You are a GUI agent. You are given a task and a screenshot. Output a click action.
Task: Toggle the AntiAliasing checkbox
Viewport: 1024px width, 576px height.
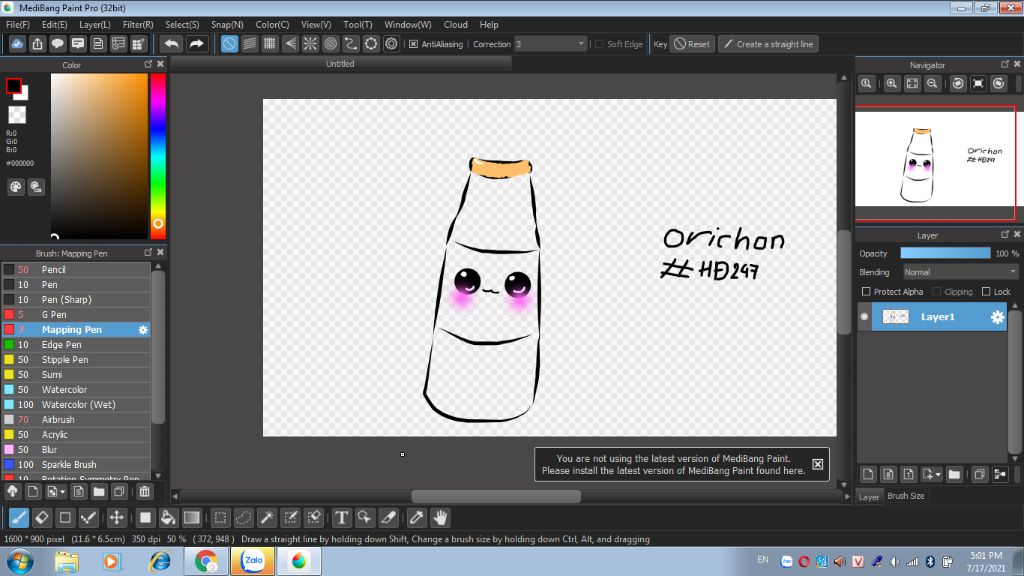point(413,44)
